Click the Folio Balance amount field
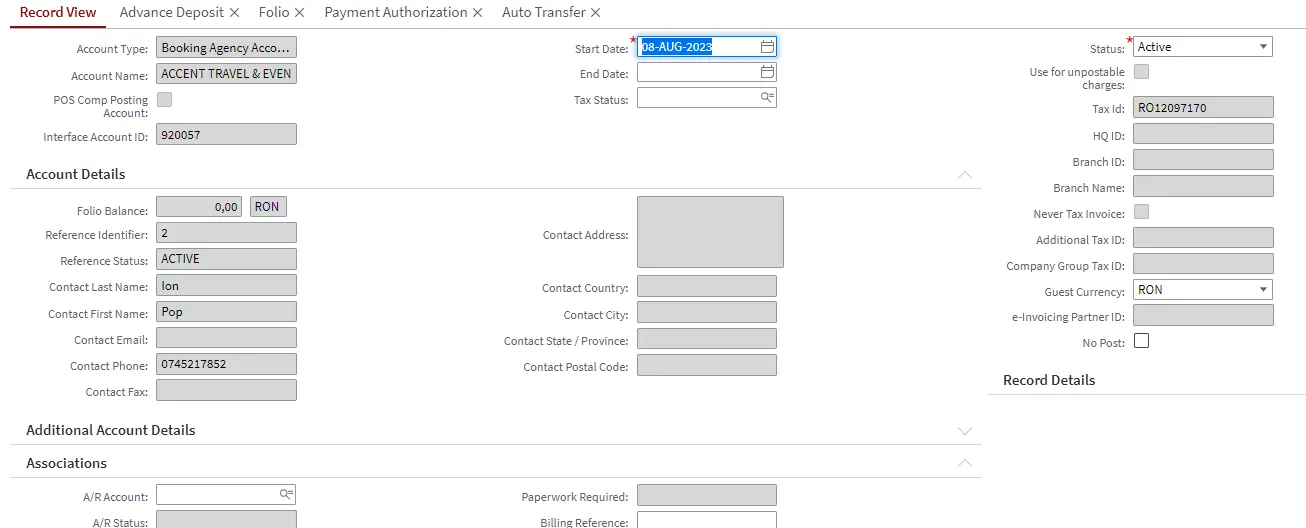This screenshot has width=1306, height=528. 200,207
